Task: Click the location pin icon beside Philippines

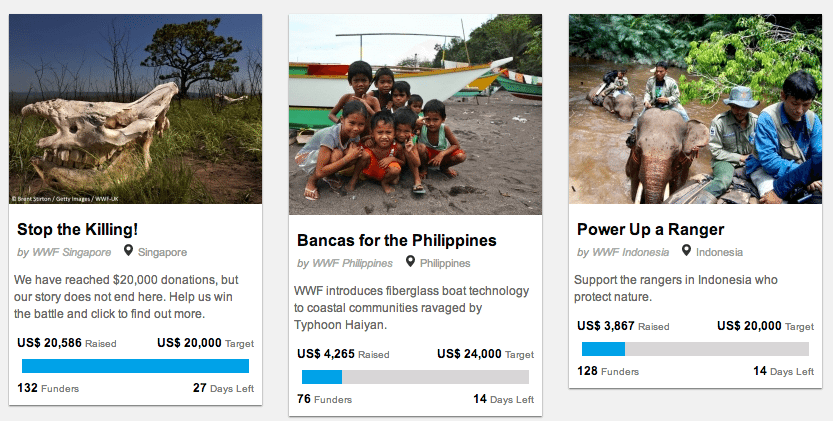Action: (x=410, y=263)
